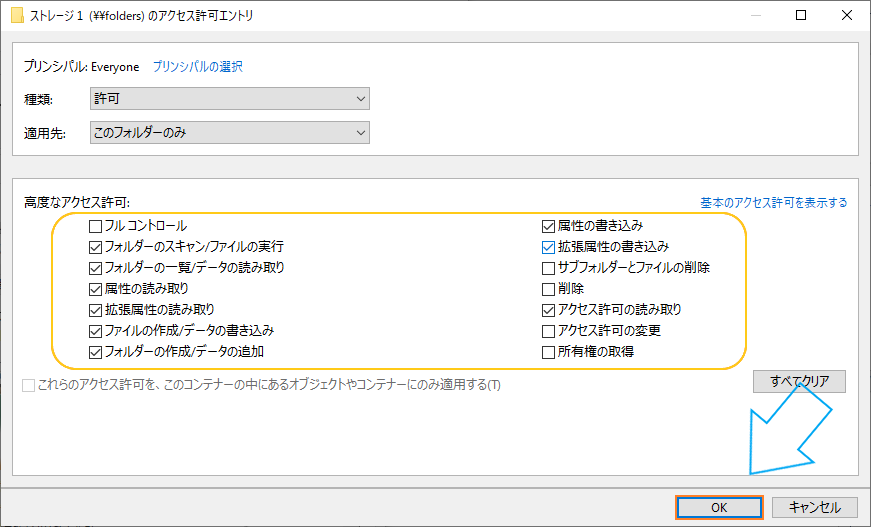Close the アクセス許可エントリ dialog
Viewport: 871px width, 527px height.
[847, 15]
